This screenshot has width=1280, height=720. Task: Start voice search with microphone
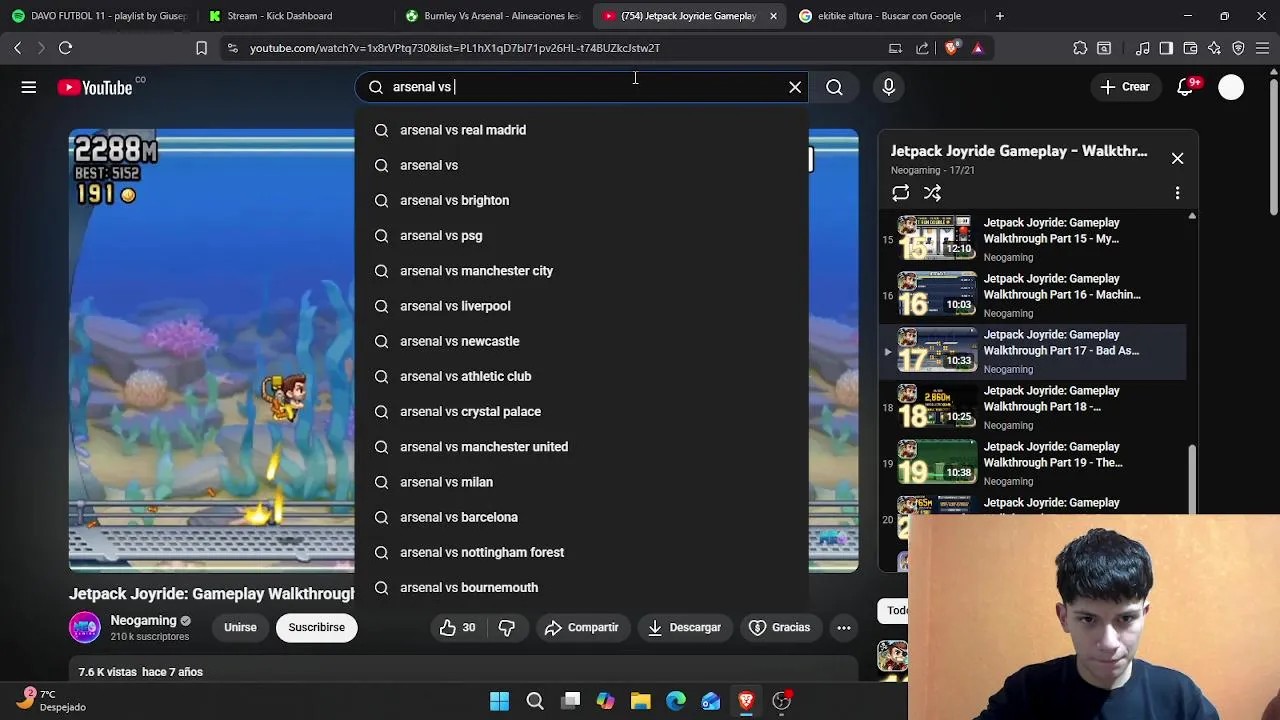click(888, 87)
